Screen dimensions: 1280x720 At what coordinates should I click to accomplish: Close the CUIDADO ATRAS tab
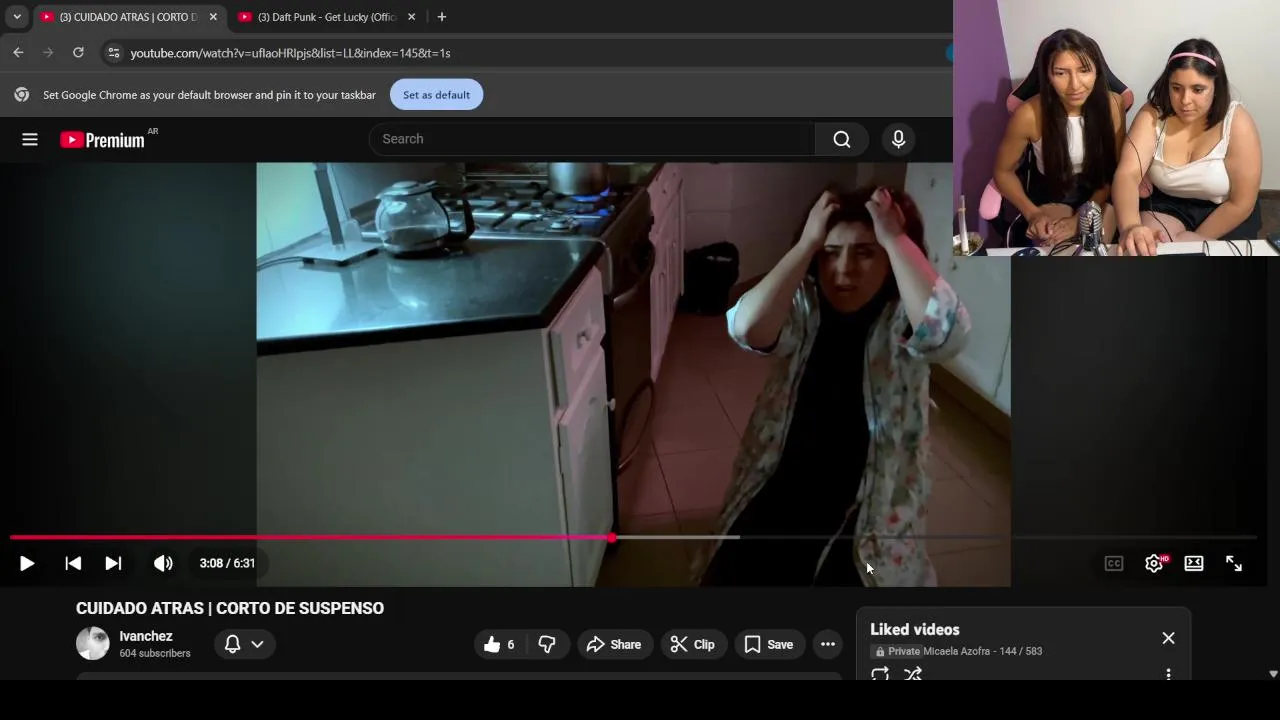[x=213, y=17]
